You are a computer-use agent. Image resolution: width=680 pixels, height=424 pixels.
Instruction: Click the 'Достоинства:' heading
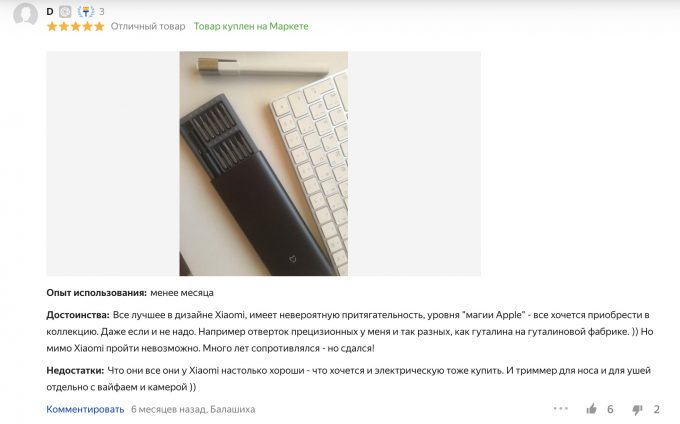pos(78,315)
